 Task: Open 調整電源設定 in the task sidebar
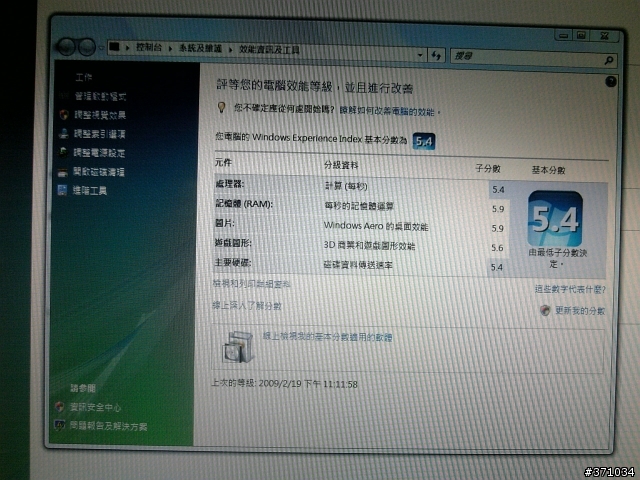[x=99, y=153]
